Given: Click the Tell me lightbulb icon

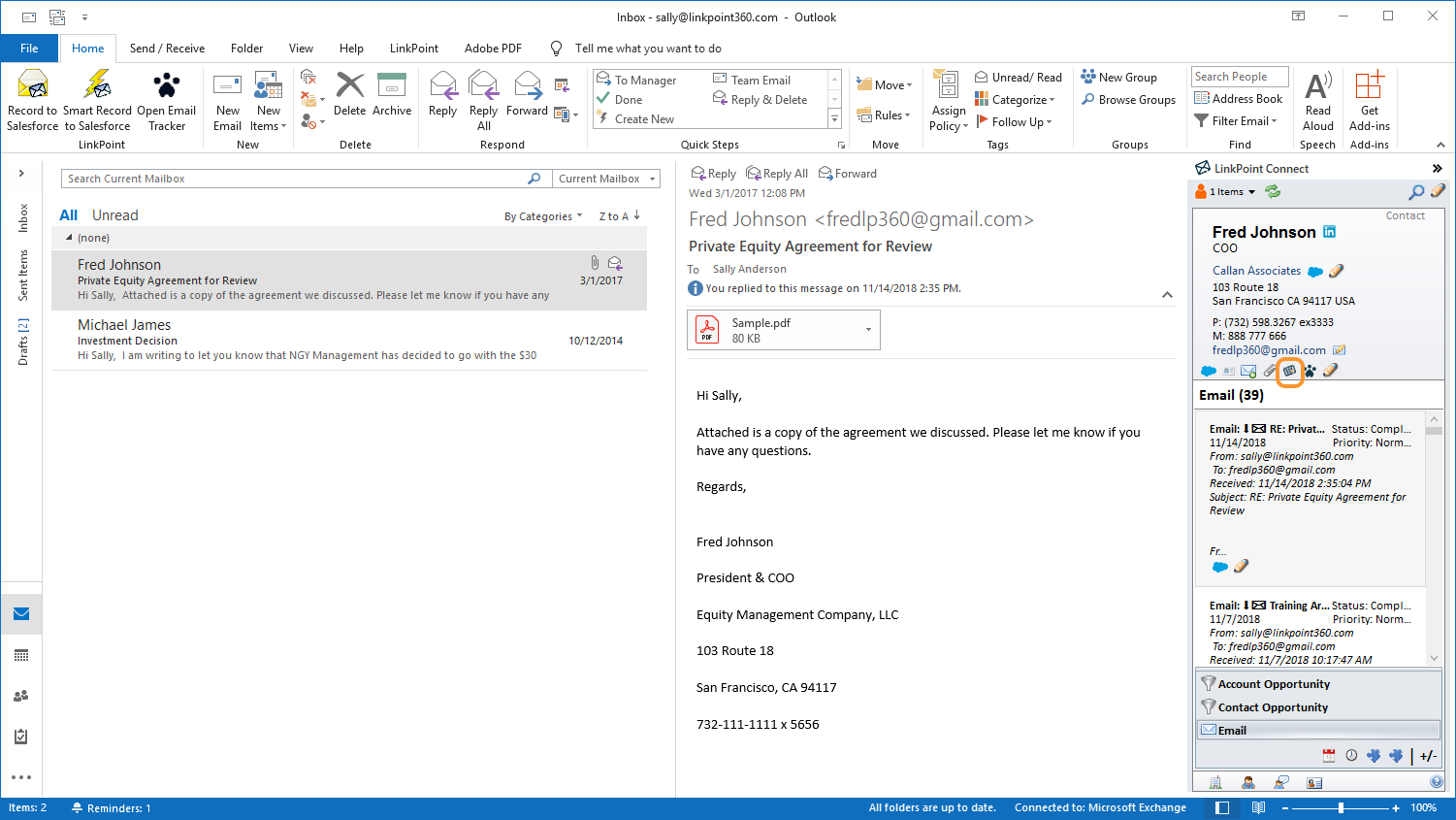Looking at the screenshot, I should pyautogui.click(x=557, y=49).
